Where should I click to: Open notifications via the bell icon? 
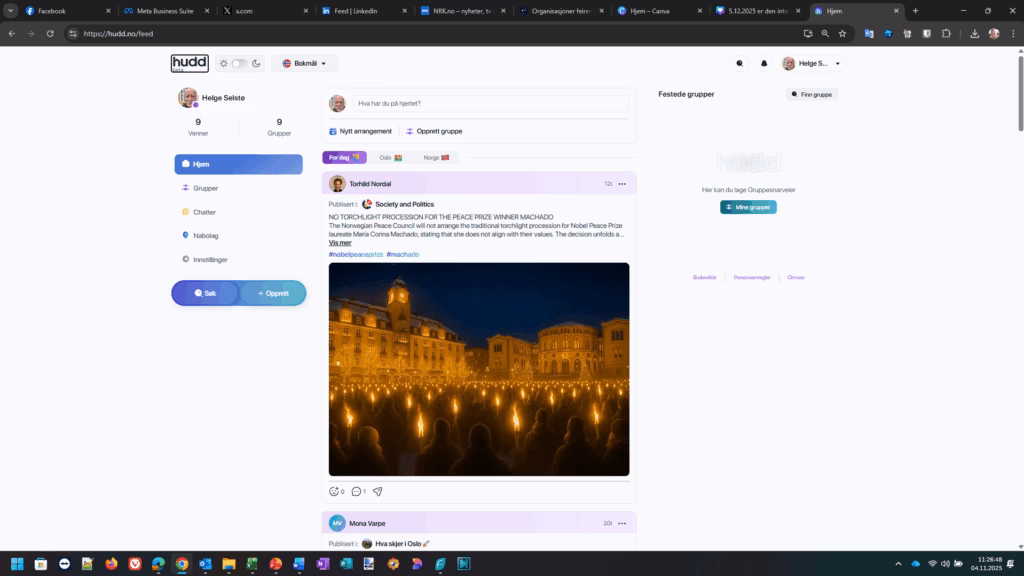(x=764, y=63)
